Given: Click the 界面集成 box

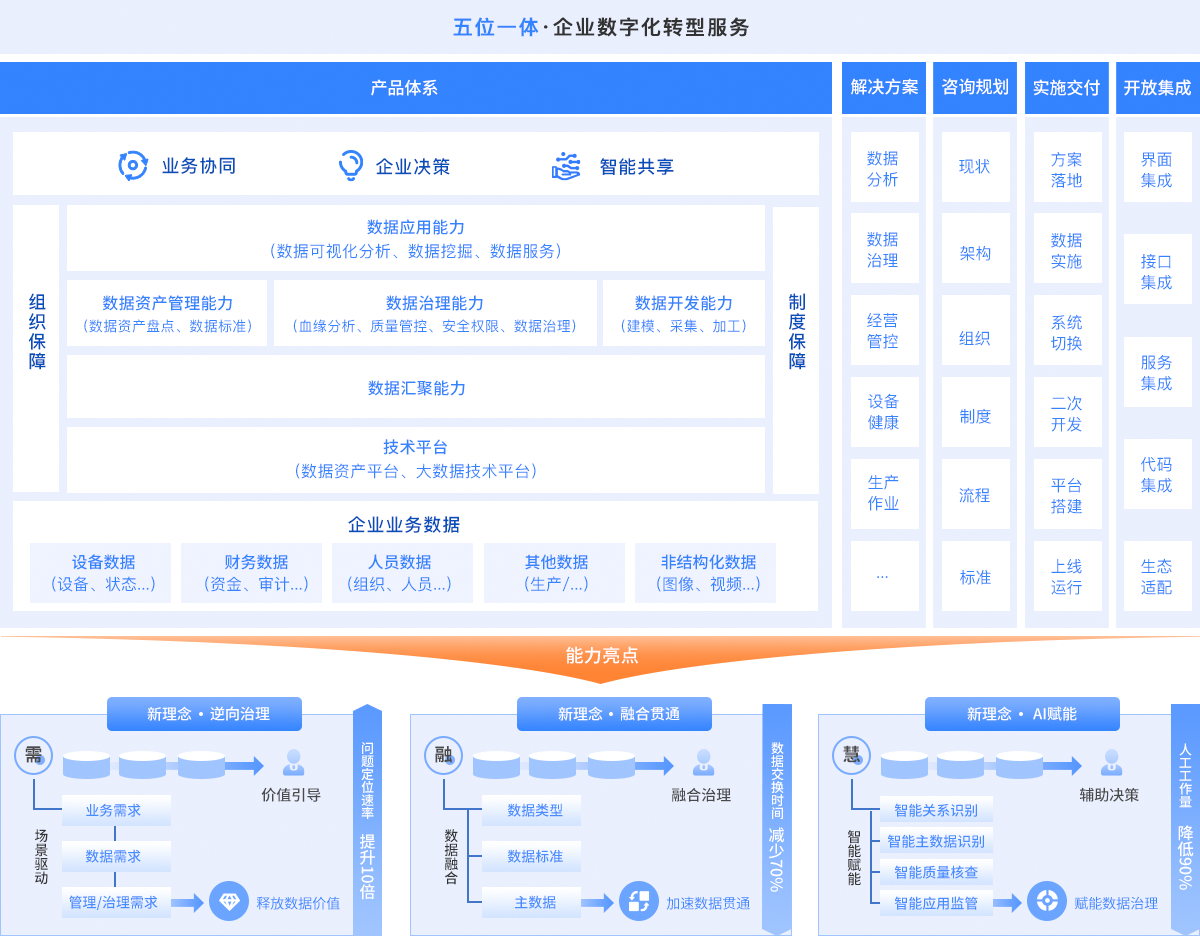Looking at the screenshot, I should (1156, 169).
